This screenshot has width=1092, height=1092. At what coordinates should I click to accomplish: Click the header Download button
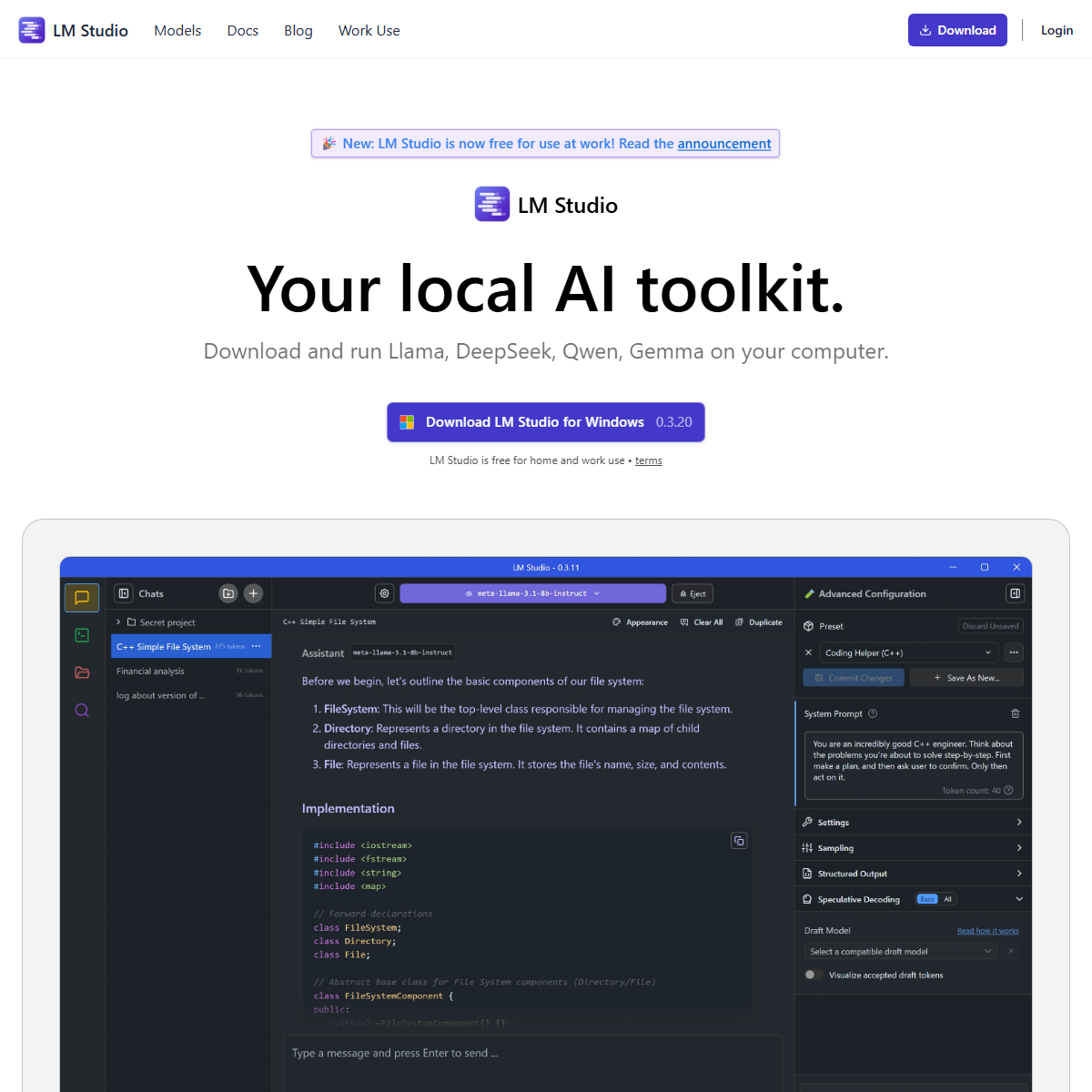point(957,30)
